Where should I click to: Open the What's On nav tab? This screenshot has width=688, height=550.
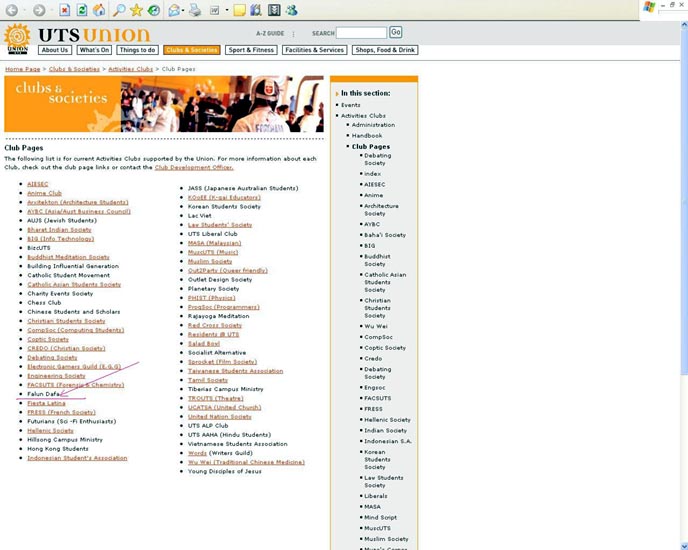(x=94, y=50)
